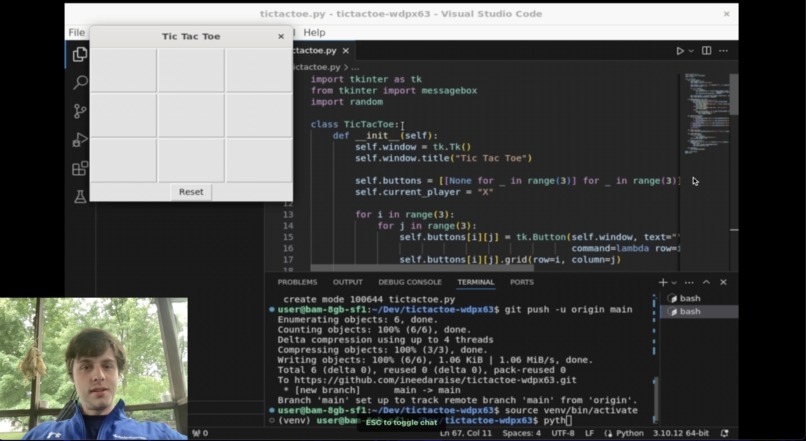Click LF end-of-line selector
Screen dimensions: 806x441
click(589, 433)
